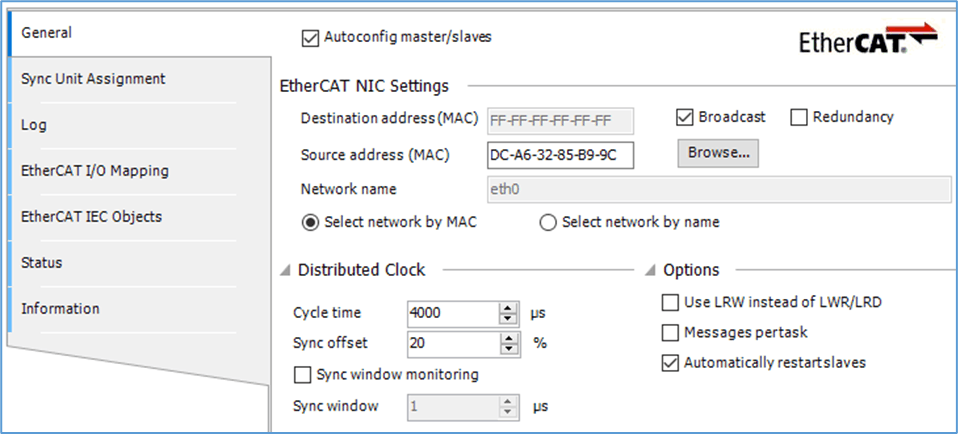Click the Cycle time input field
The image size is (958, 434).
tap(452, 313)
